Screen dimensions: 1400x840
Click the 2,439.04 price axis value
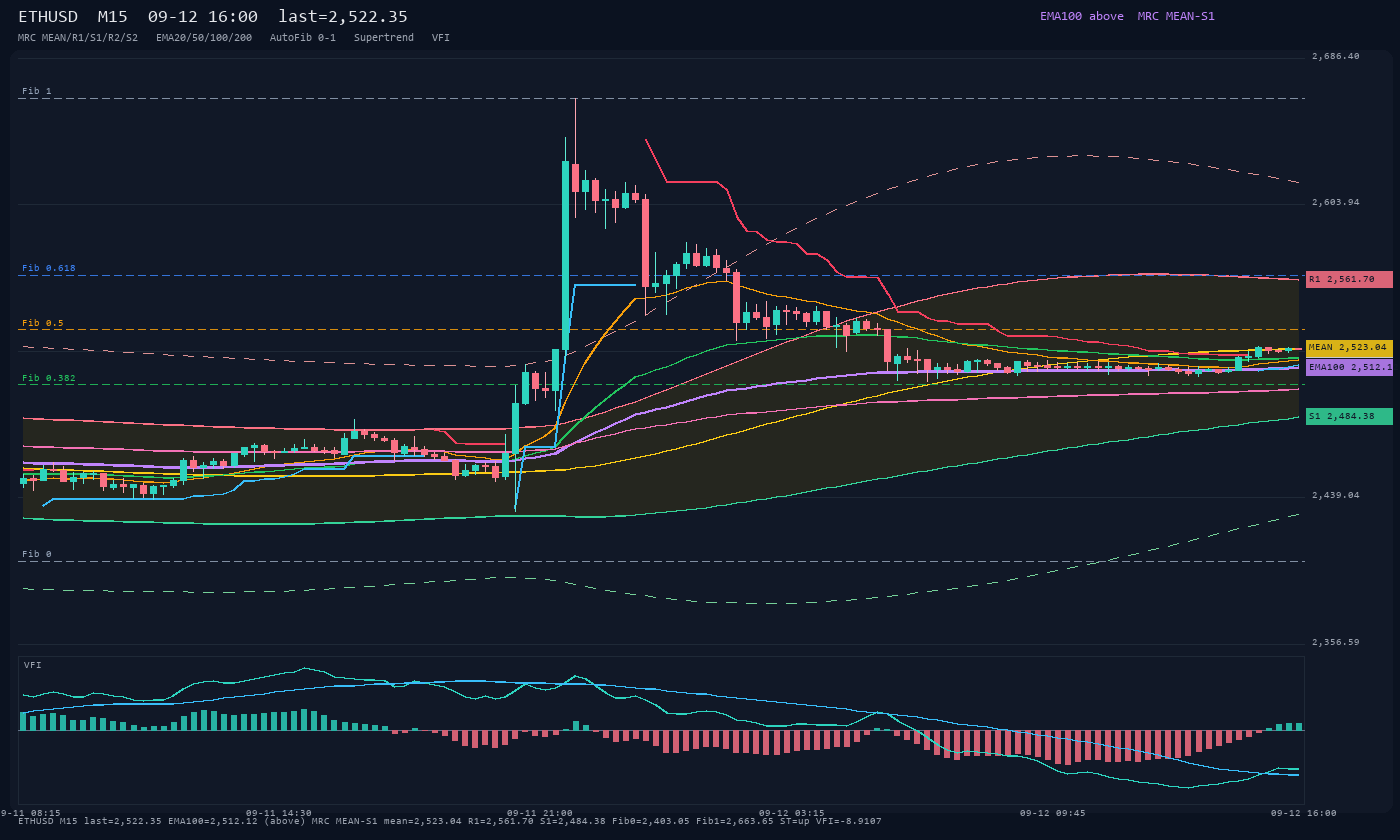[x=1336, y=495]
